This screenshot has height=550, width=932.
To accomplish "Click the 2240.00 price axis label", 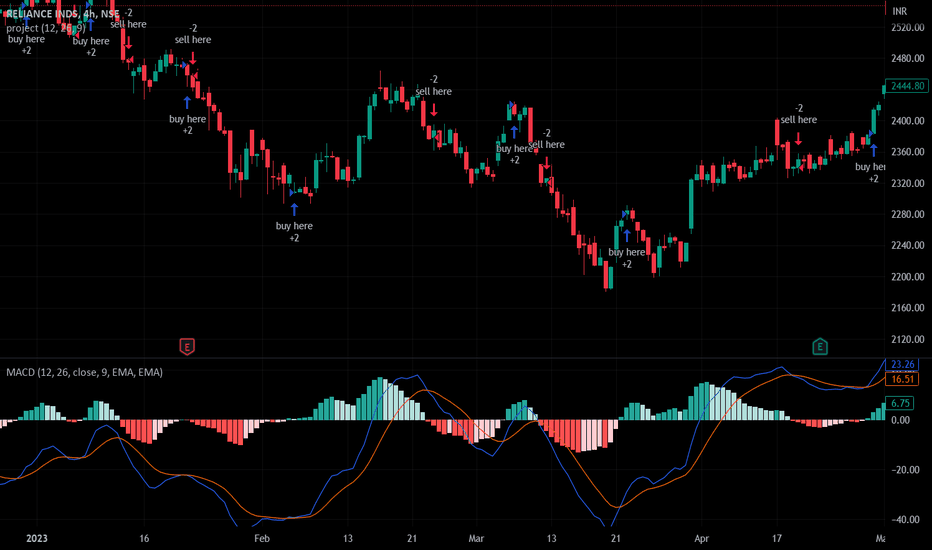I will [908, 245].
